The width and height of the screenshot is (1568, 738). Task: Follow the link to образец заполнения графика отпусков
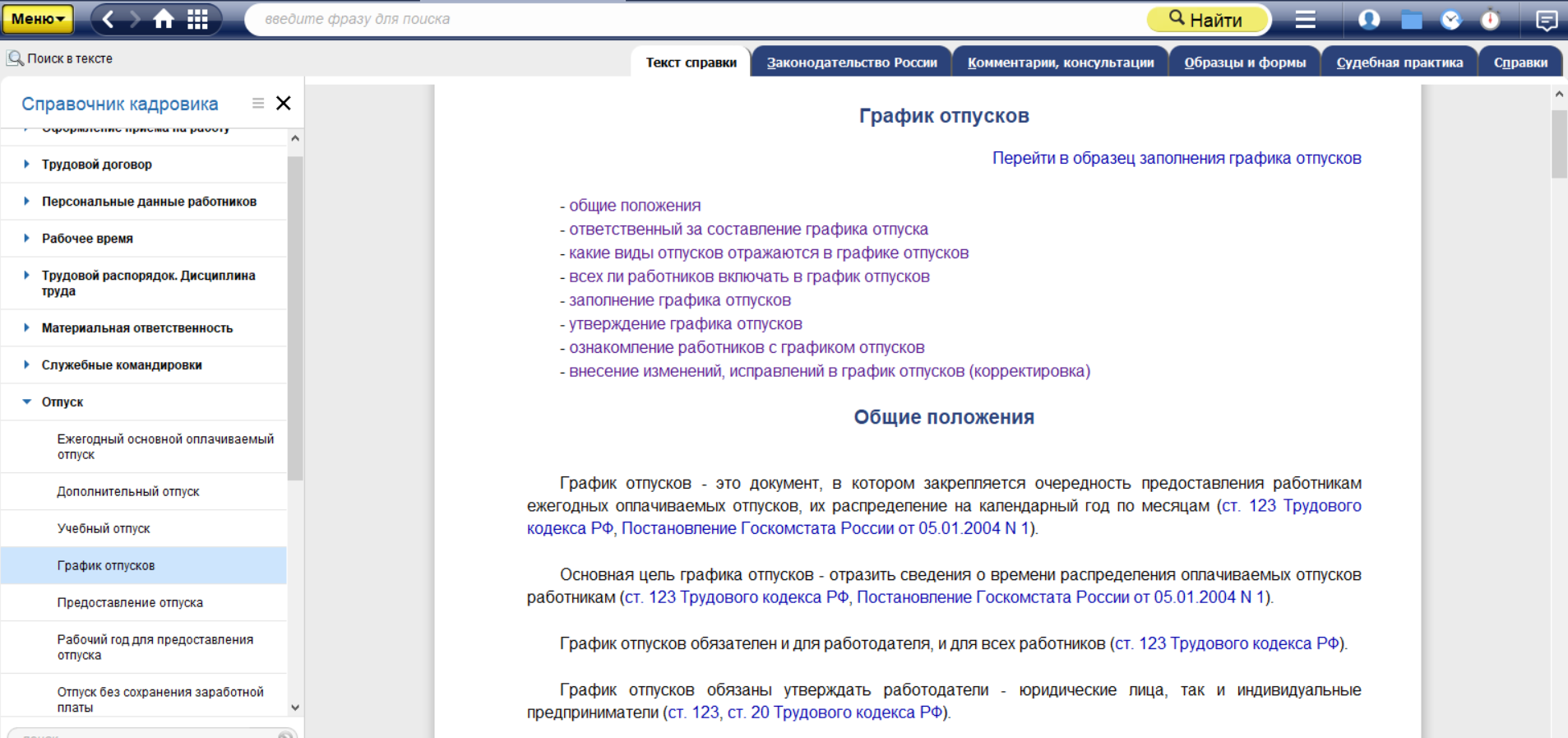click(1176, 158)
